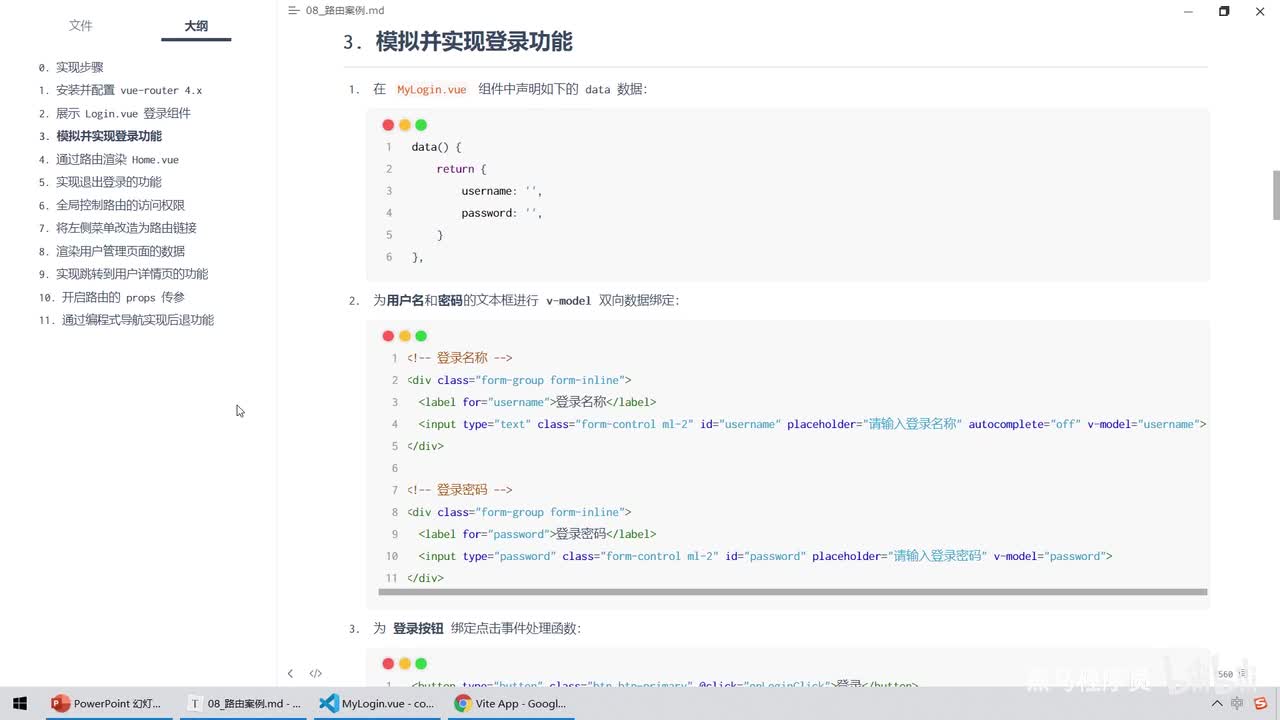Click the horizontal scrollbar of the HTML code block
The image size is (1280, 720).
tap(793, 592)
